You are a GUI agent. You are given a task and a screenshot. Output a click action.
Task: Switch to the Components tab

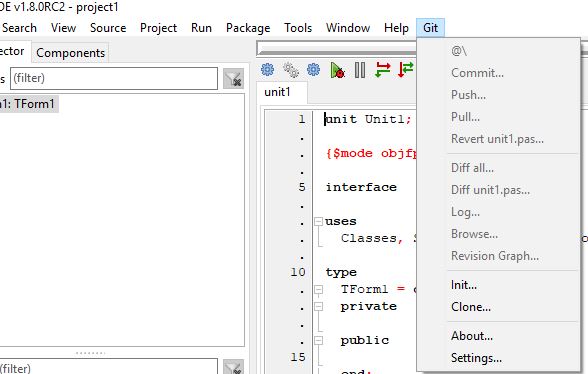click(70, 53)
